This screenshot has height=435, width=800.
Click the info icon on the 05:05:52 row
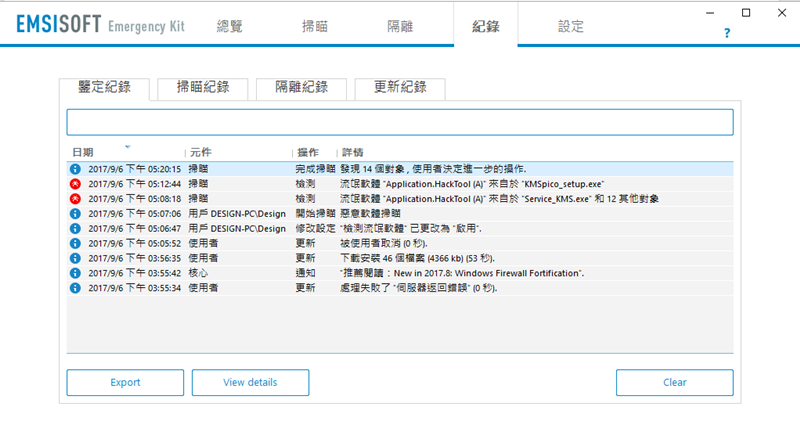click(x=75, y=243)
